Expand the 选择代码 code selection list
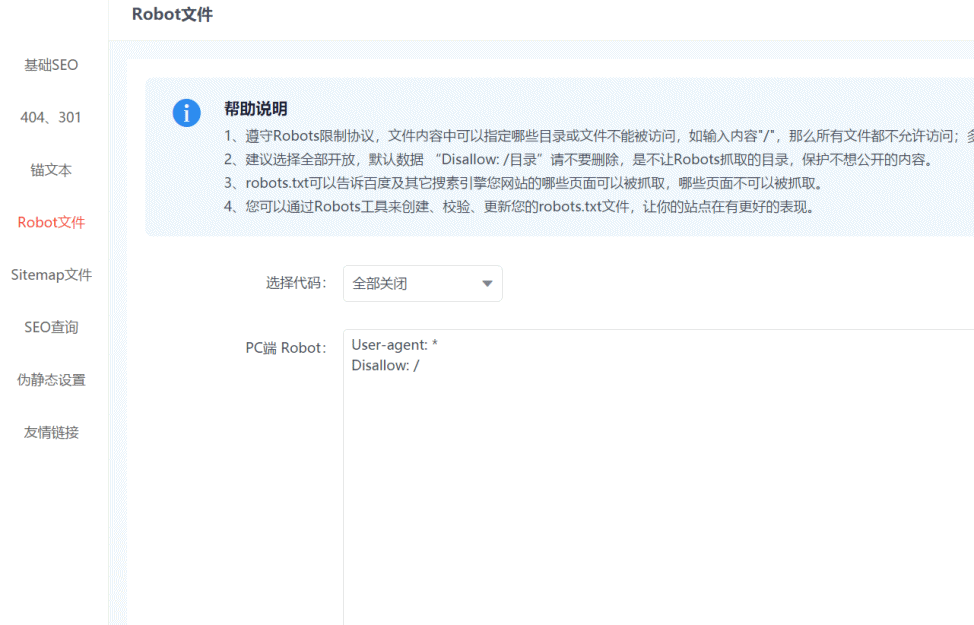The image size is (974, 625). pos(422,283)
